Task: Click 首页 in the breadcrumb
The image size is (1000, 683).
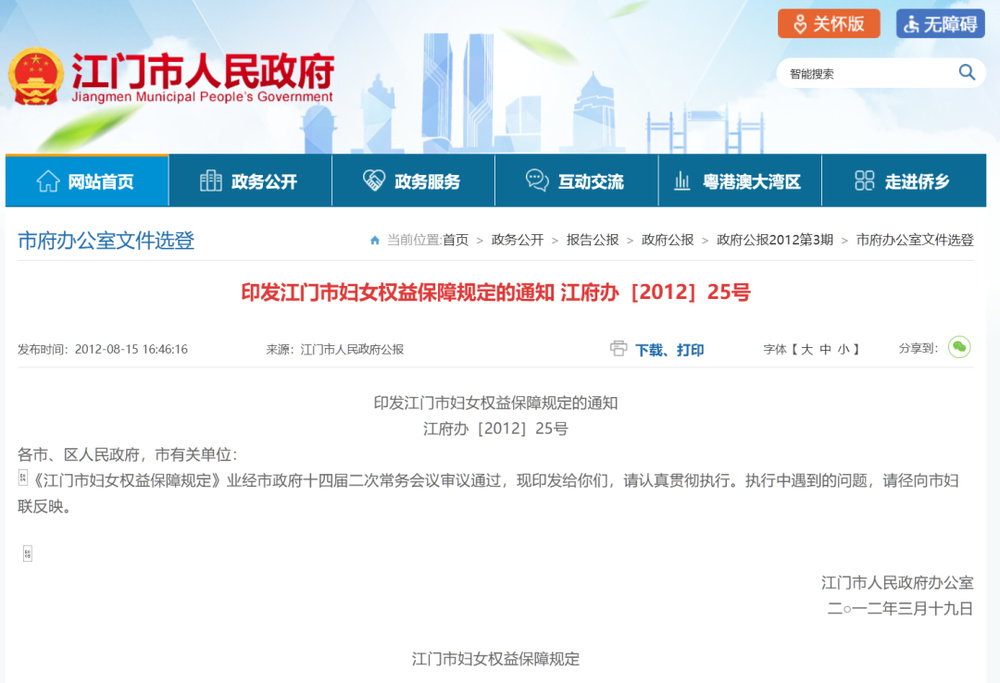Action: (x=455, y=240)
